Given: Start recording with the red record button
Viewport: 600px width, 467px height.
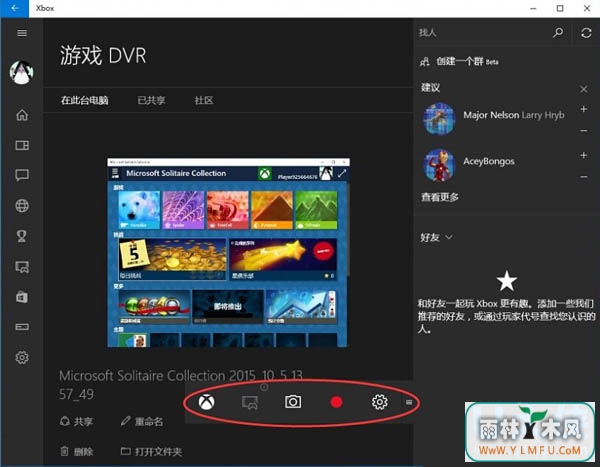Looking at the screenshot, I should coord(336,402).
